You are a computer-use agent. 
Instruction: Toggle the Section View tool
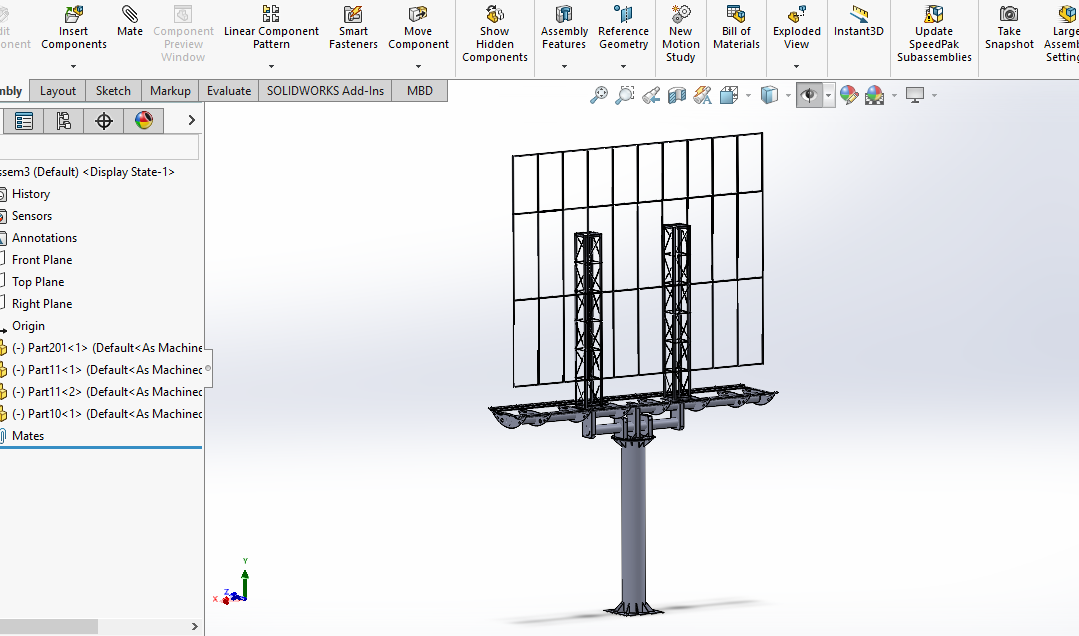pos(677,95)
